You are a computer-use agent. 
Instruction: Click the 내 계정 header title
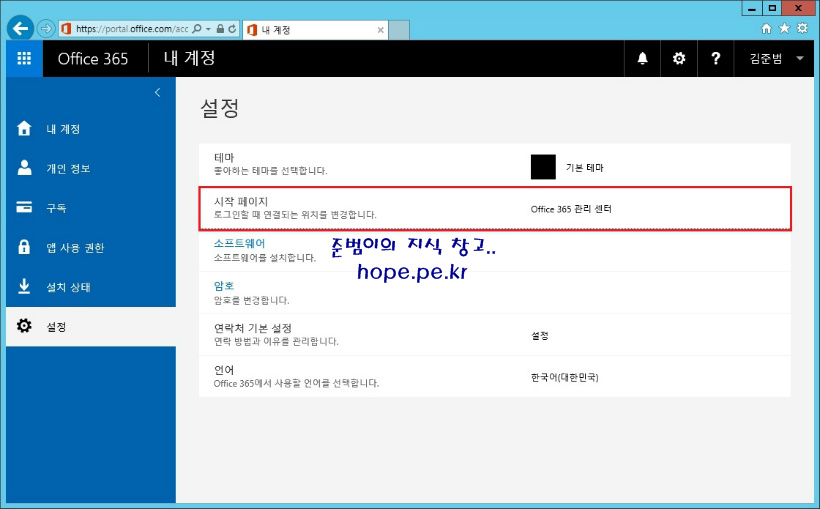189,58
